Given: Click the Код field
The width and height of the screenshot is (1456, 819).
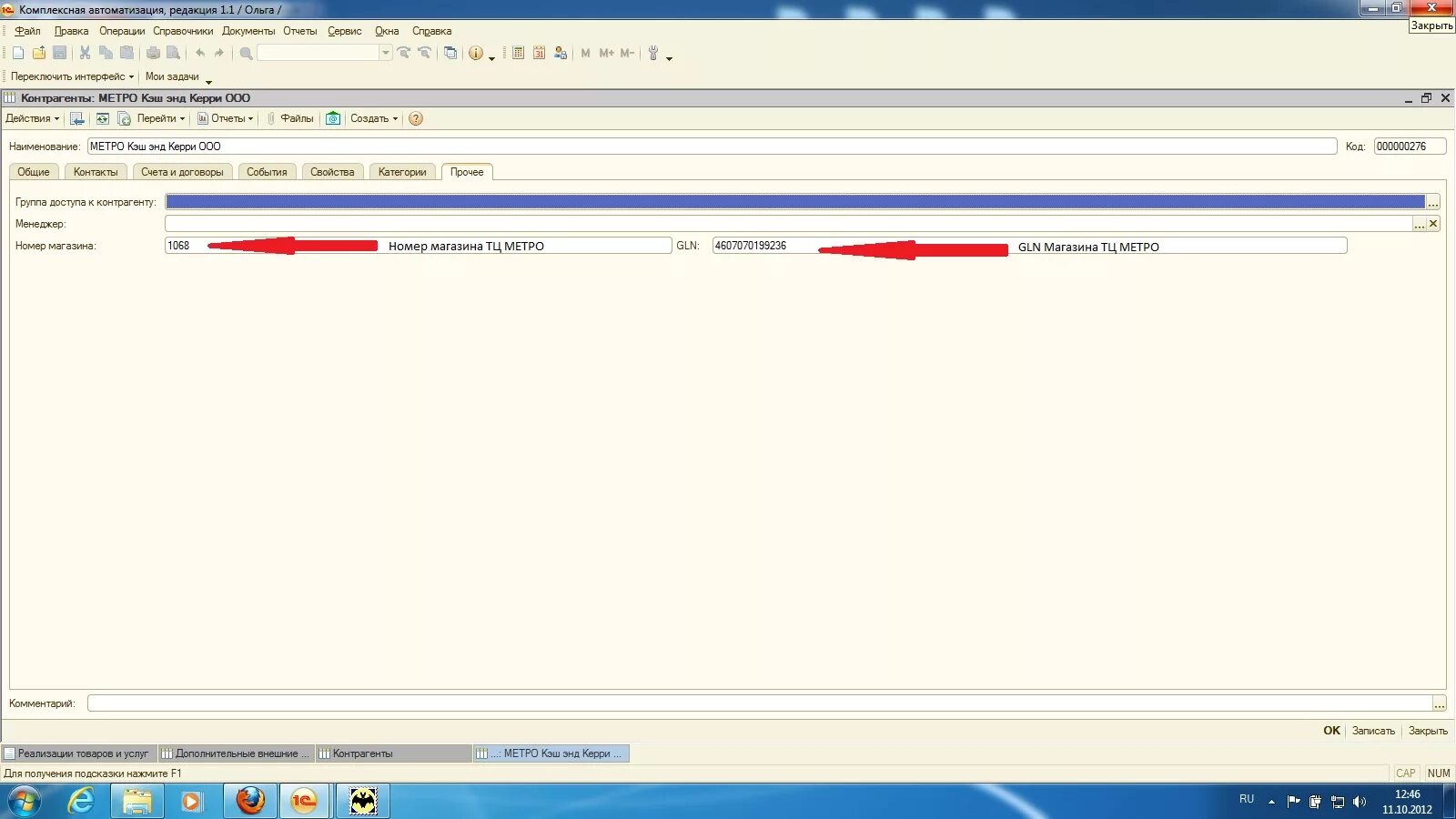Looking at the screenshot, I should point(1410,147).
